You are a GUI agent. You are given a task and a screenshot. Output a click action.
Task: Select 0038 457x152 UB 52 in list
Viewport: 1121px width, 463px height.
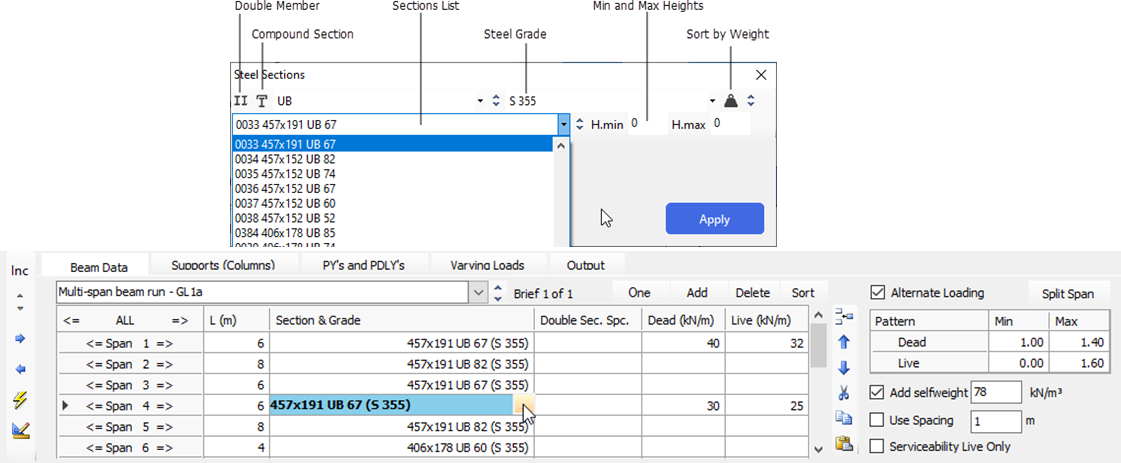pos(392,218)
